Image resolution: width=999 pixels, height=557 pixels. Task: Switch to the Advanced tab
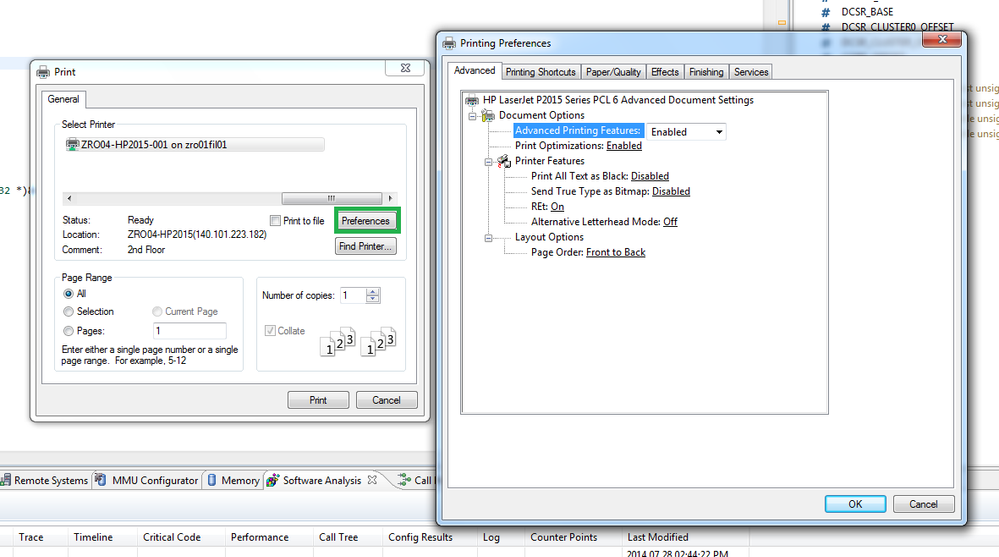[x=474, y=71]
